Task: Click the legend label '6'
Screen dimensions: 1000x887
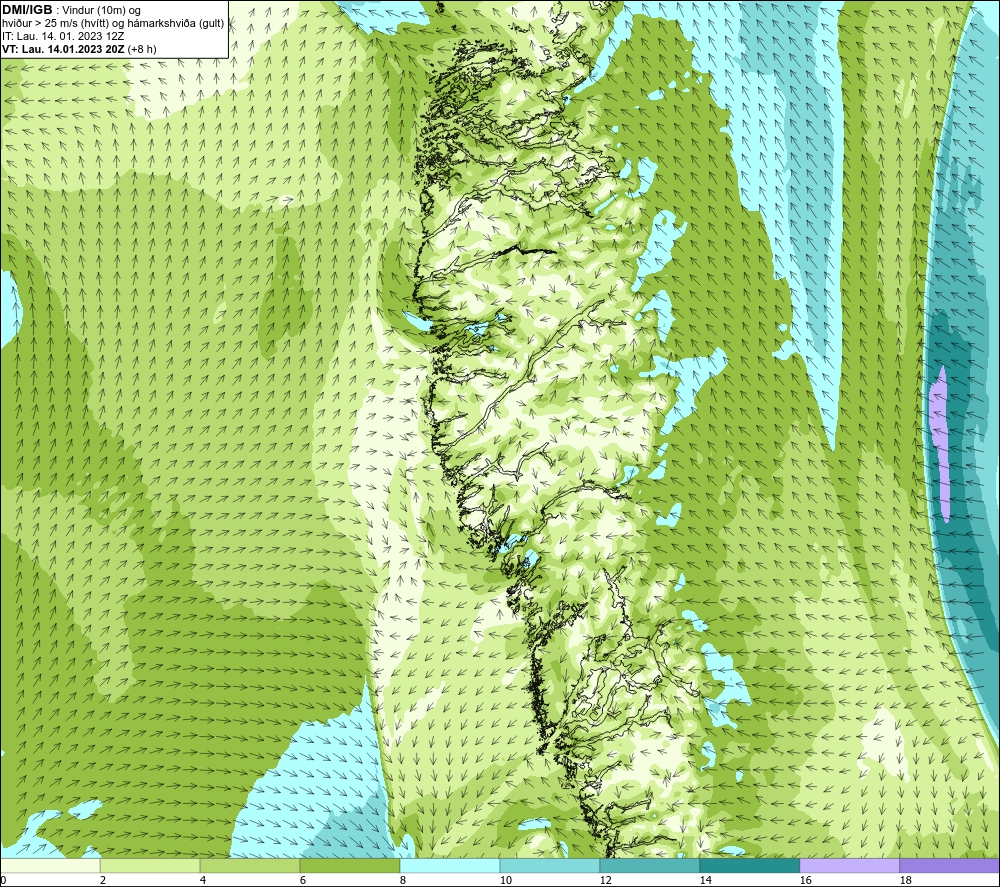Action: click(x=302, y=881)
